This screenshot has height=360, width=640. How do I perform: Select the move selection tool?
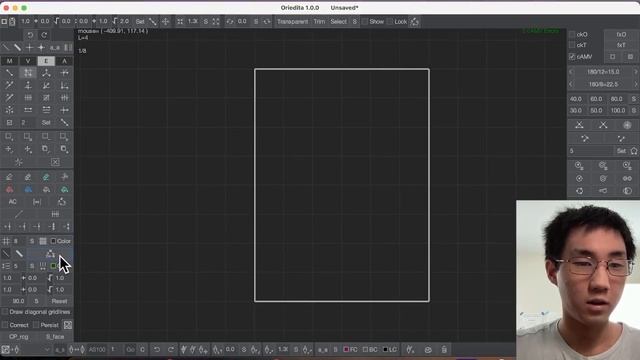tap(9, 149)
